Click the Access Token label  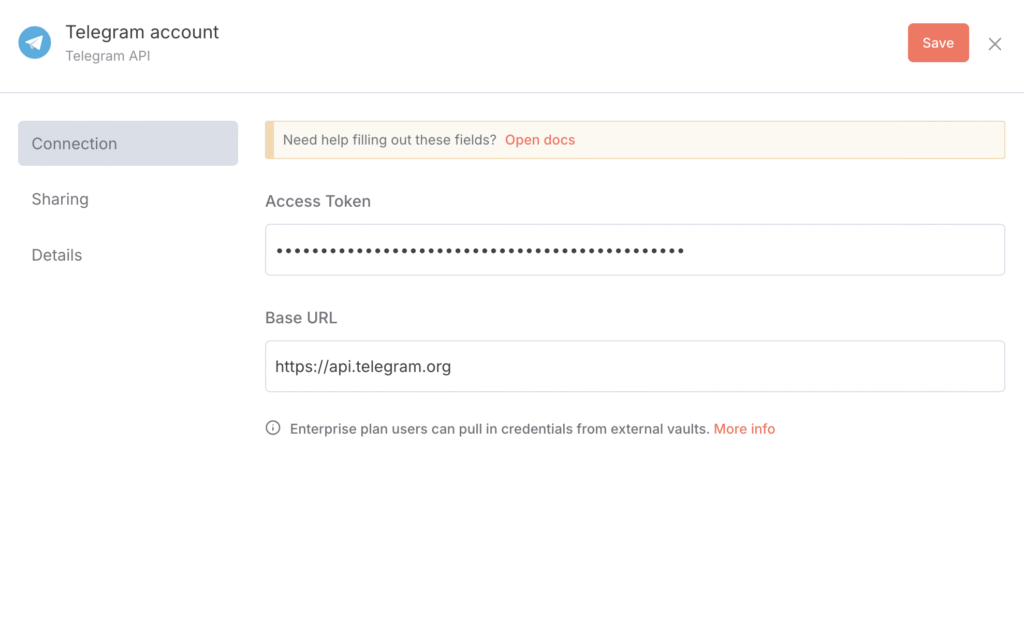coord(317,201)
